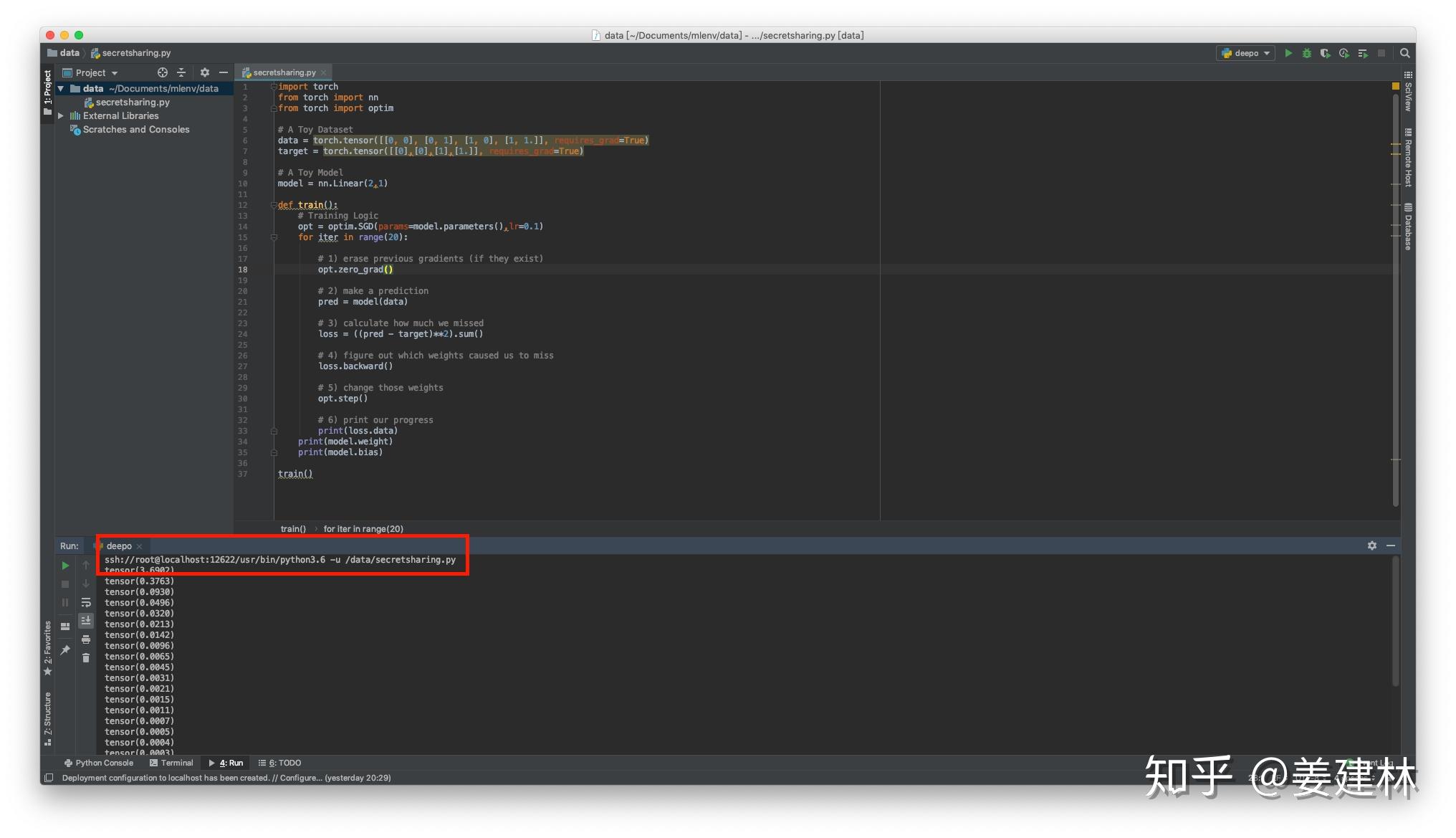
Task: Open the deepo run configuration dropdown
Action: [x=1245, y=53]
